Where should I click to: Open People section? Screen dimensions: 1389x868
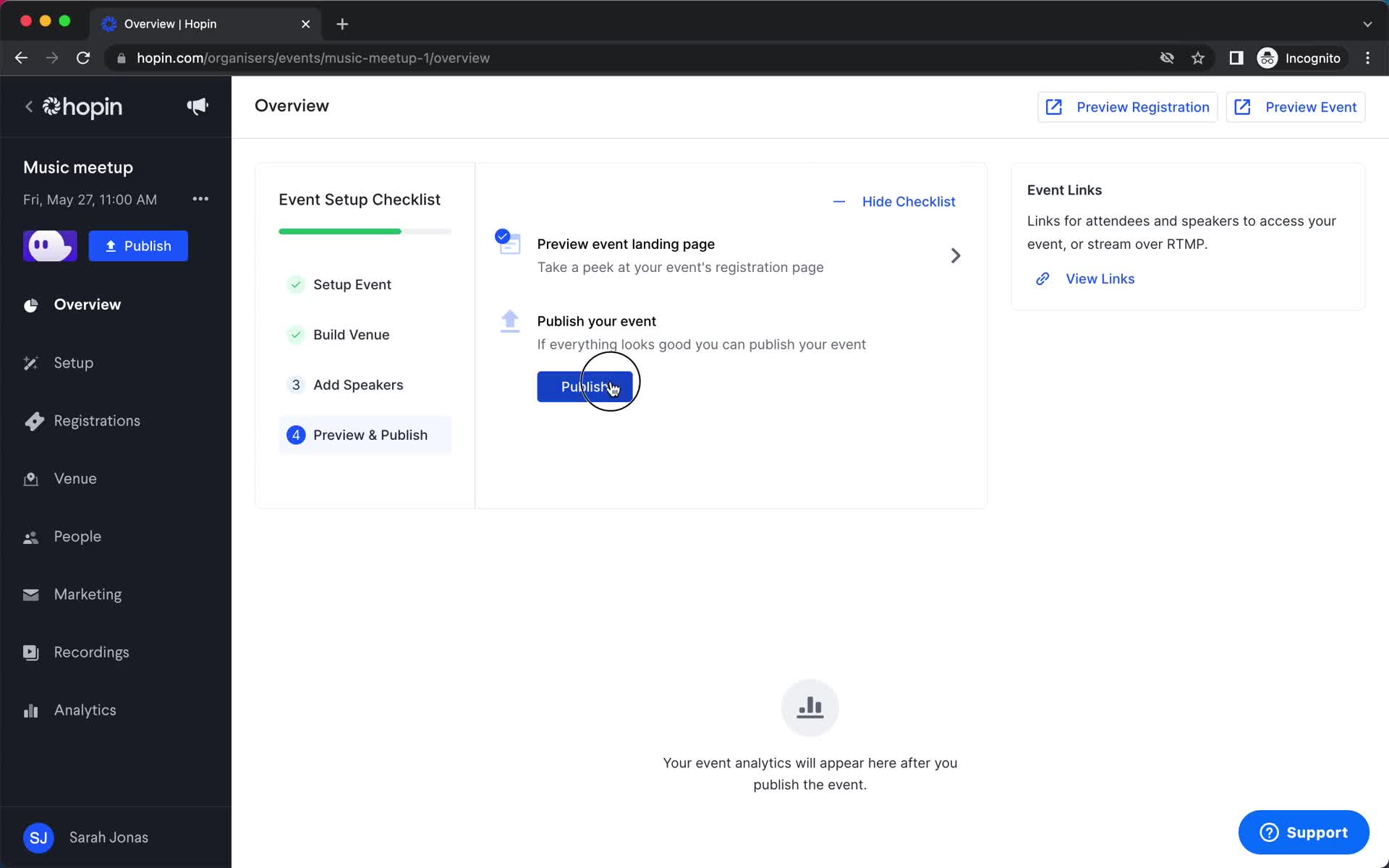pos(77,536)
